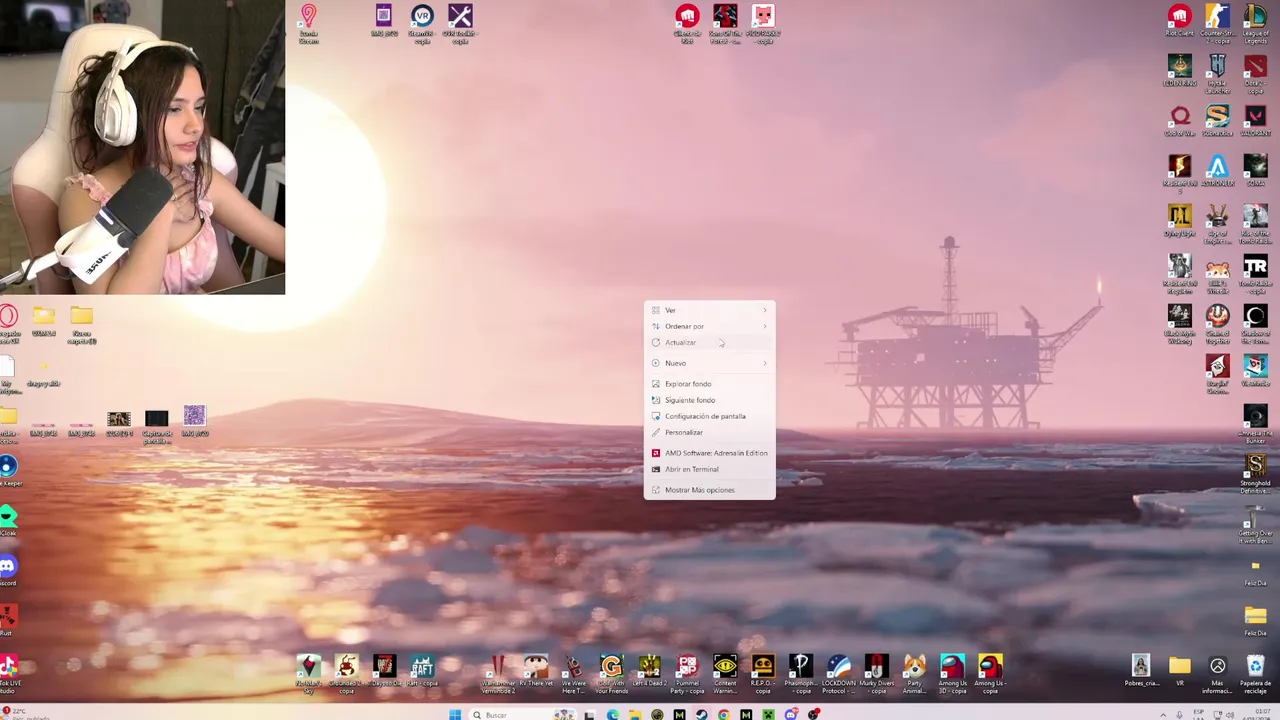
Task: Select the Pobres_cria image file icon
Action: tap(1141, 671)
